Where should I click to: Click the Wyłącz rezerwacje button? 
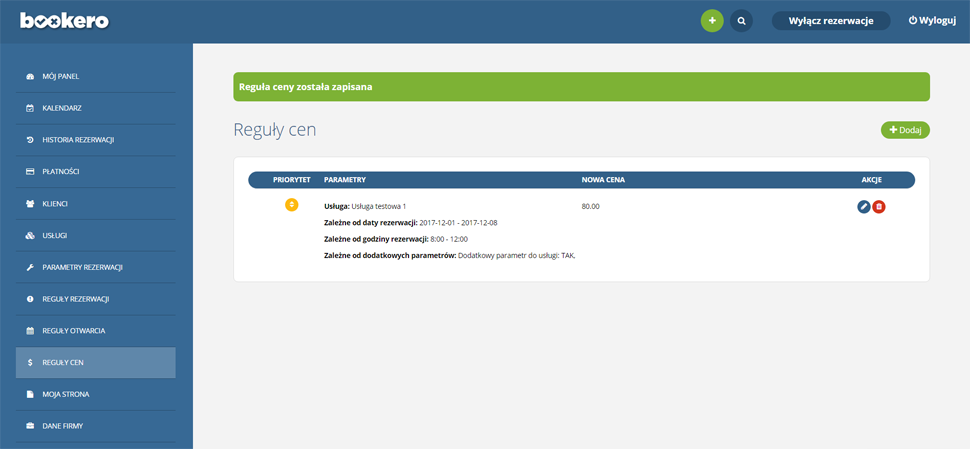click(831, 20)
